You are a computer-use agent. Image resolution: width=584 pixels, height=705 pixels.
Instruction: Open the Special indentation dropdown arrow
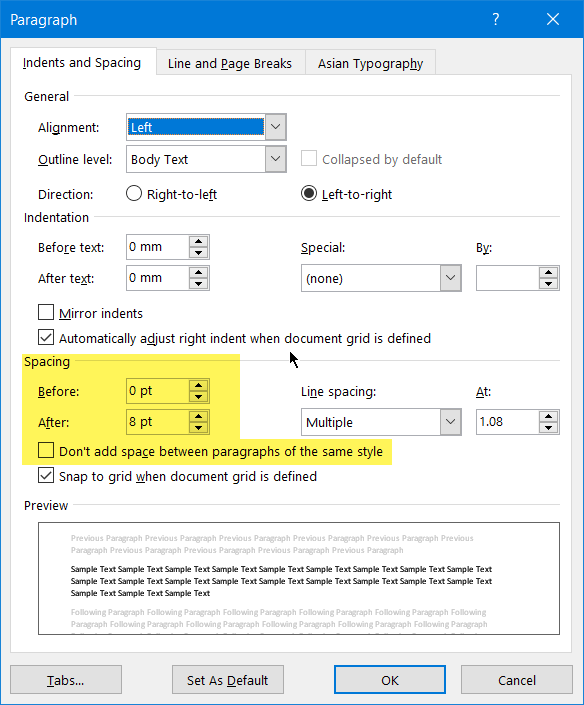(450, 278)
